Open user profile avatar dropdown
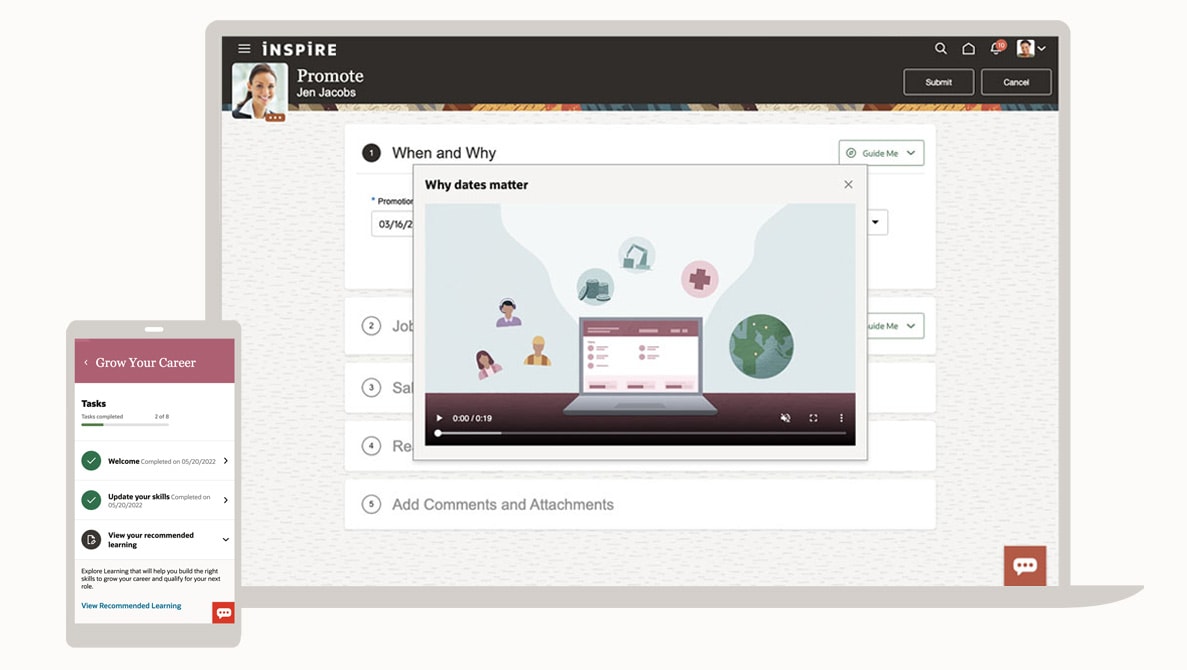The height and width of the screenshot is (670, 1187). 1031,48
